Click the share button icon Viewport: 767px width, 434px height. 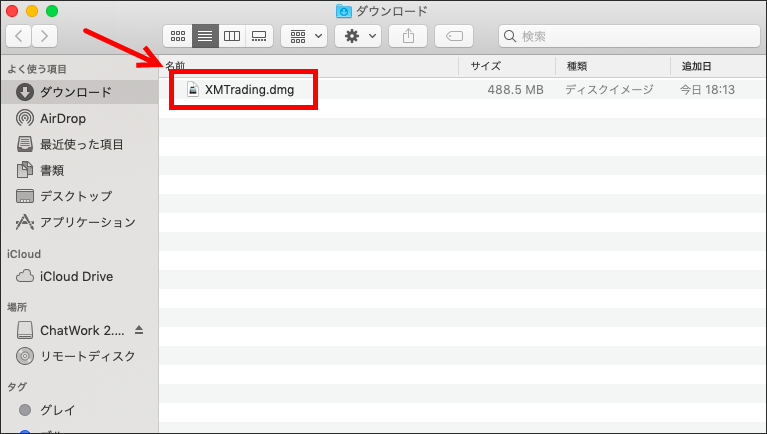(408, 36)
